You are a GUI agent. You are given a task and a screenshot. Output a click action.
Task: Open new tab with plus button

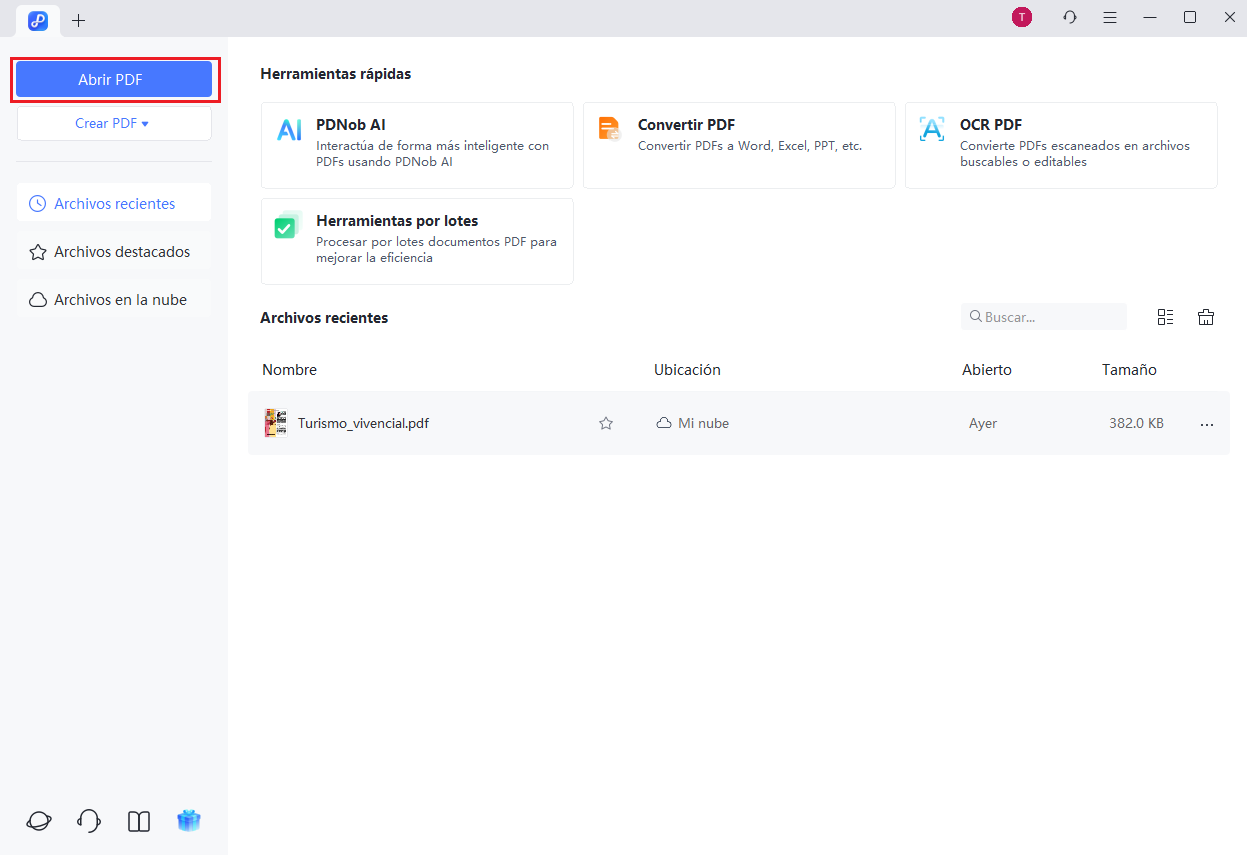[x=79, y=20]
